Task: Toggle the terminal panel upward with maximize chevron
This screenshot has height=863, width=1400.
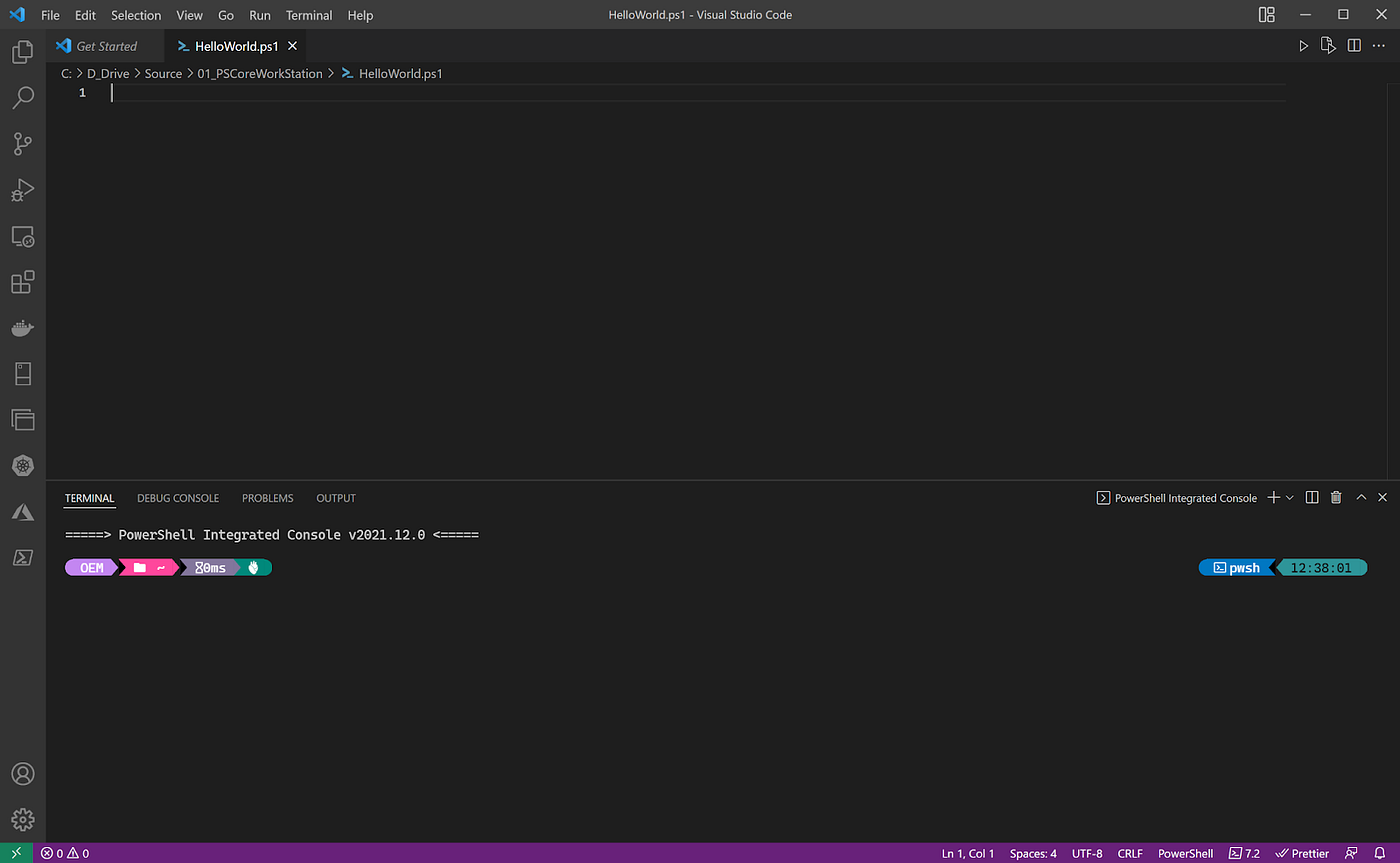Action: click(1361, 497)
